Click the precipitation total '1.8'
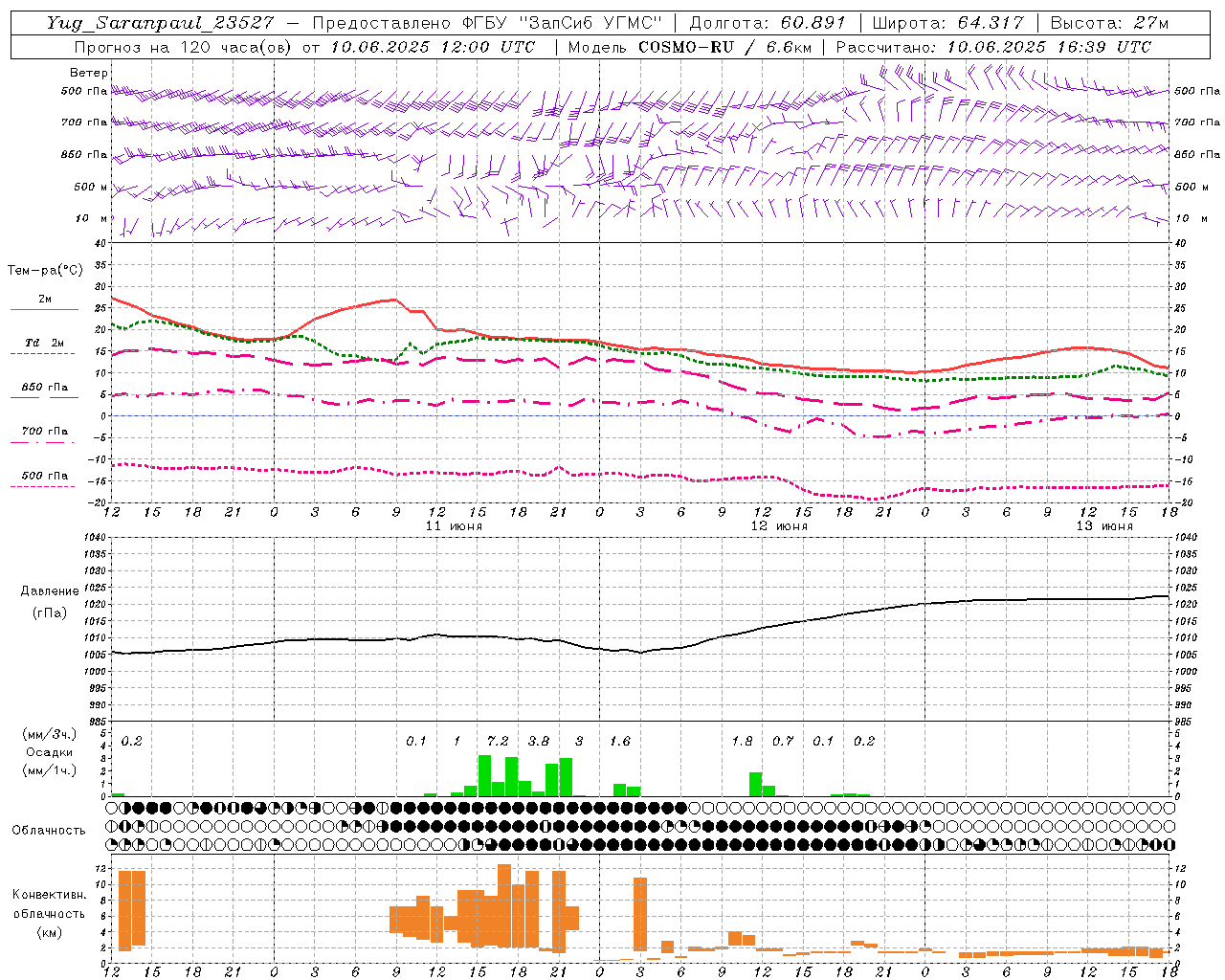The width and height of the screenshot is (1225, 980). point(742,742)
